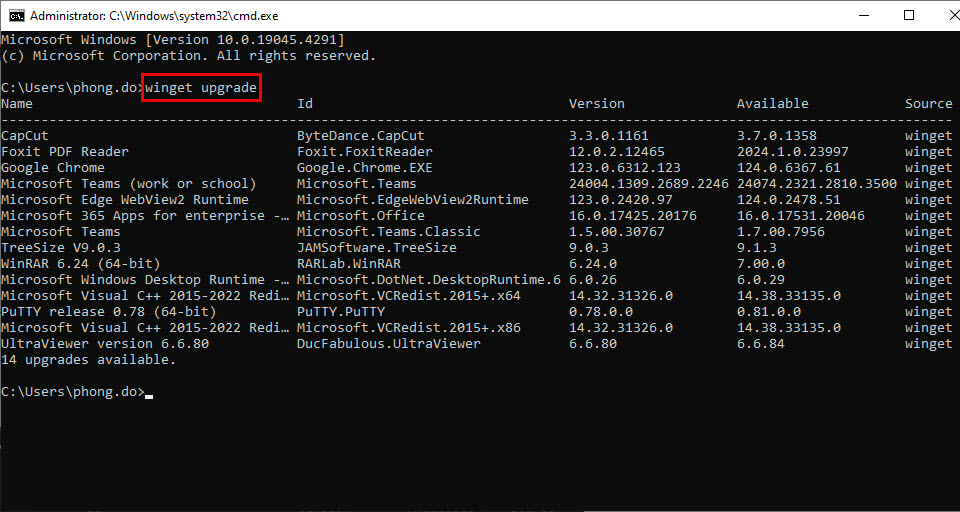This screenshot has width=960, height=512.
Task: Open the cmd.exe title bar system icon
Action: (17, 15)
